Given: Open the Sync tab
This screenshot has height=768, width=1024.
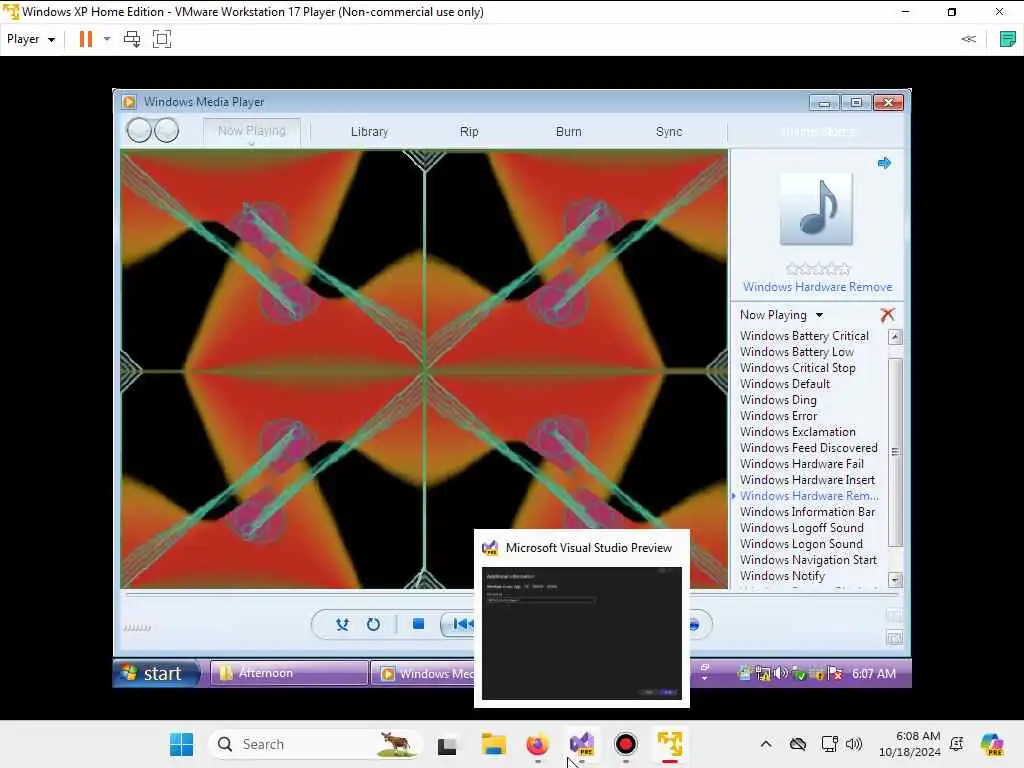Looking at the screenshot, I should coord(669,131).
